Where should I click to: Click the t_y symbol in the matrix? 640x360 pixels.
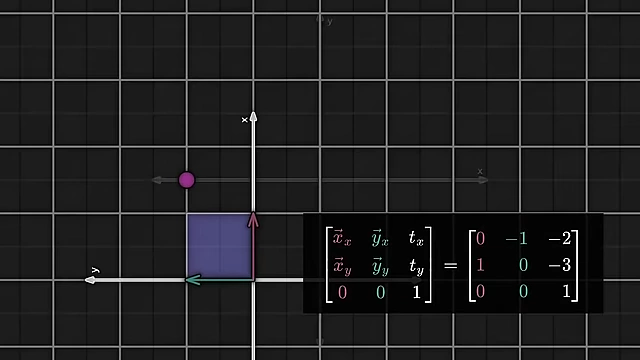tap(417, 267)
